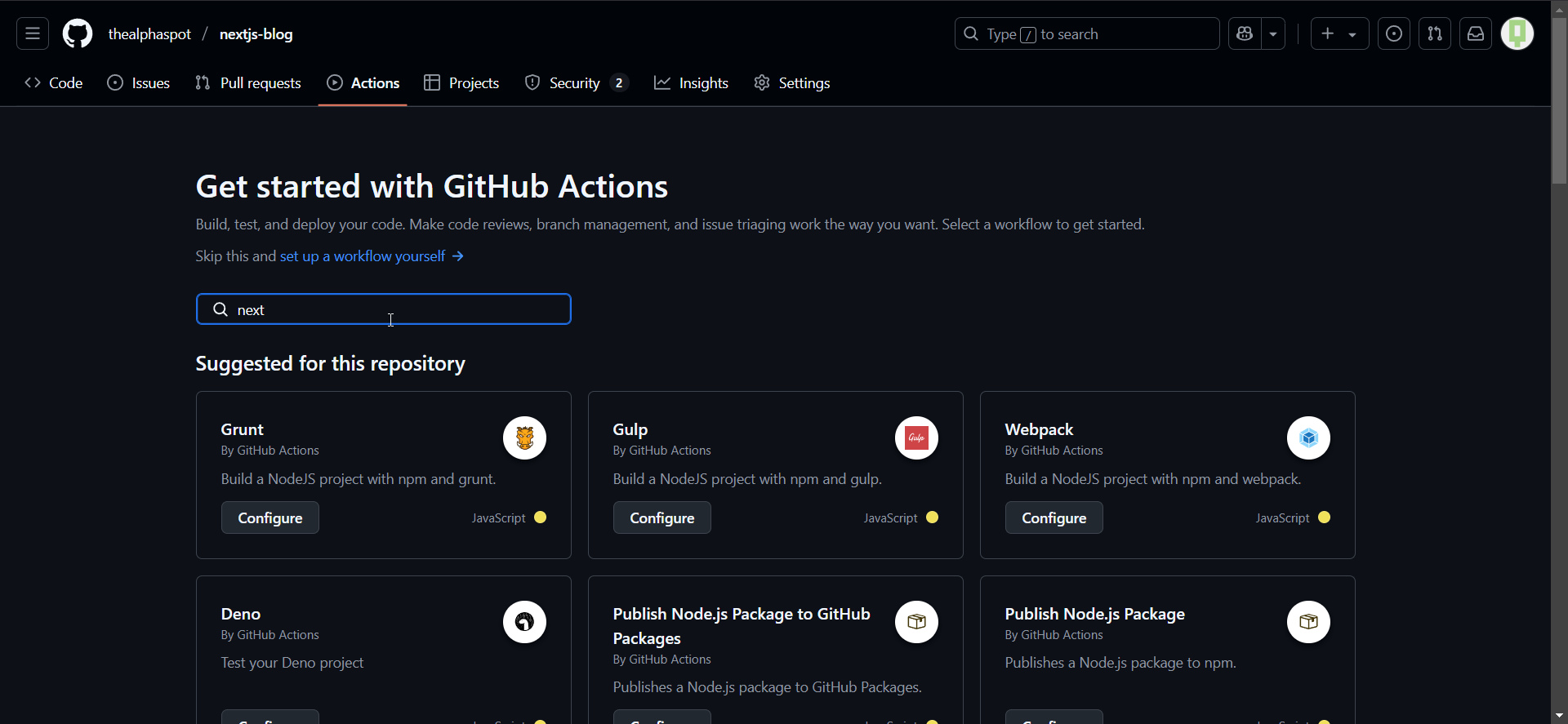1568x724 pixels.
Task: Click the Security count badge '2'
Action: click(619, 83)
